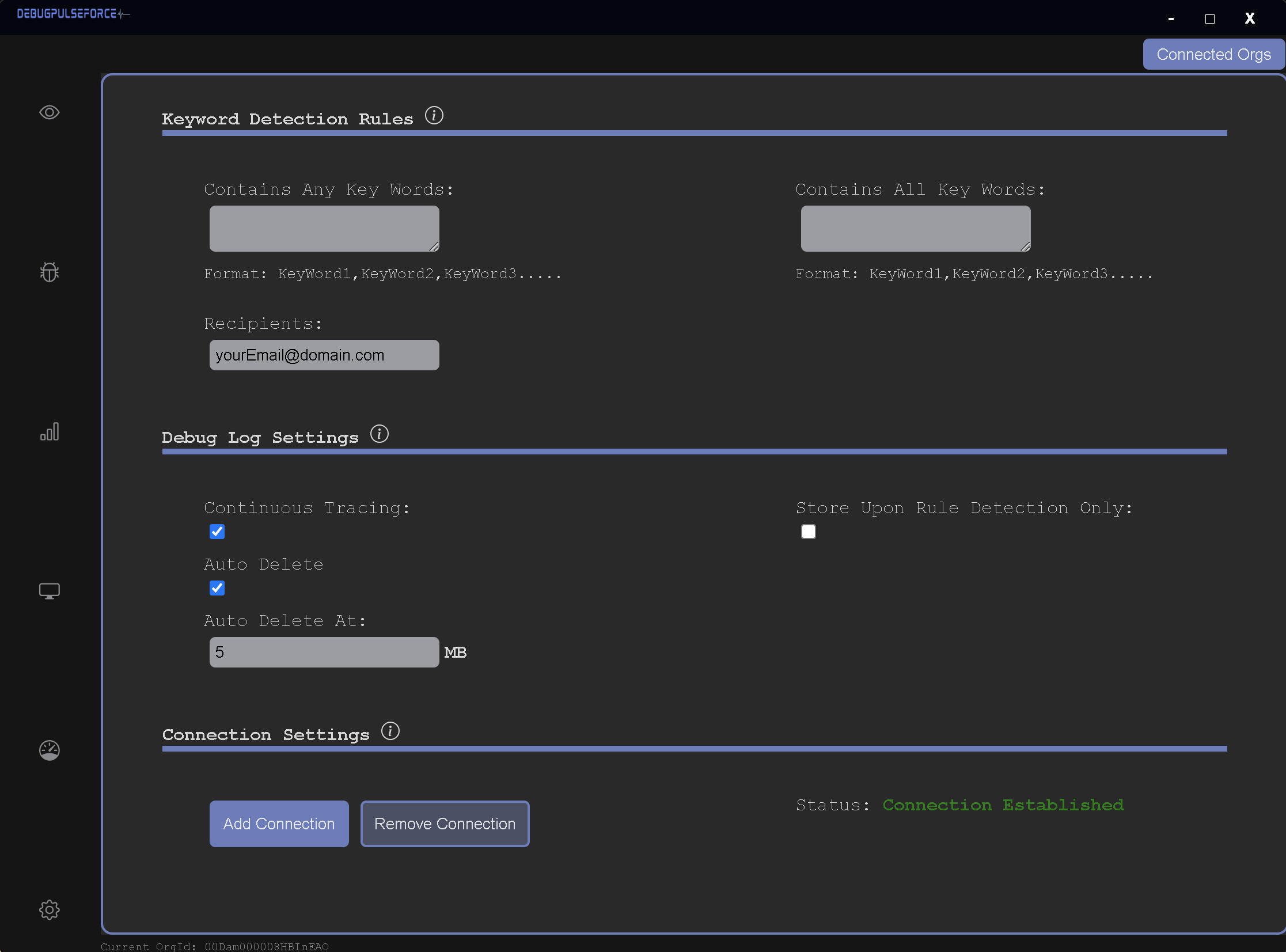Open the speedometer dashboard sidebar icon
Screen dimensions: 1286x952
pyautogui.click(x=50, y=750)
